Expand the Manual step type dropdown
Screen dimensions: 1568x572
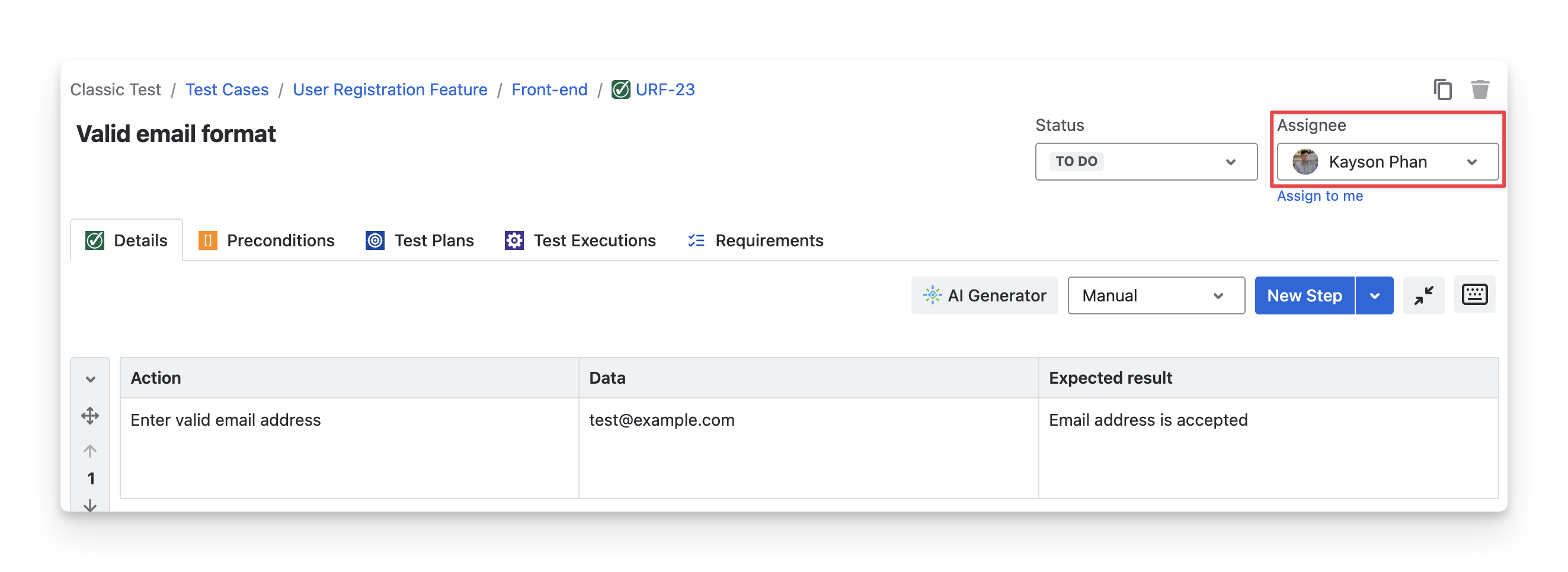pyautogui.click(x=1156, y=295)
